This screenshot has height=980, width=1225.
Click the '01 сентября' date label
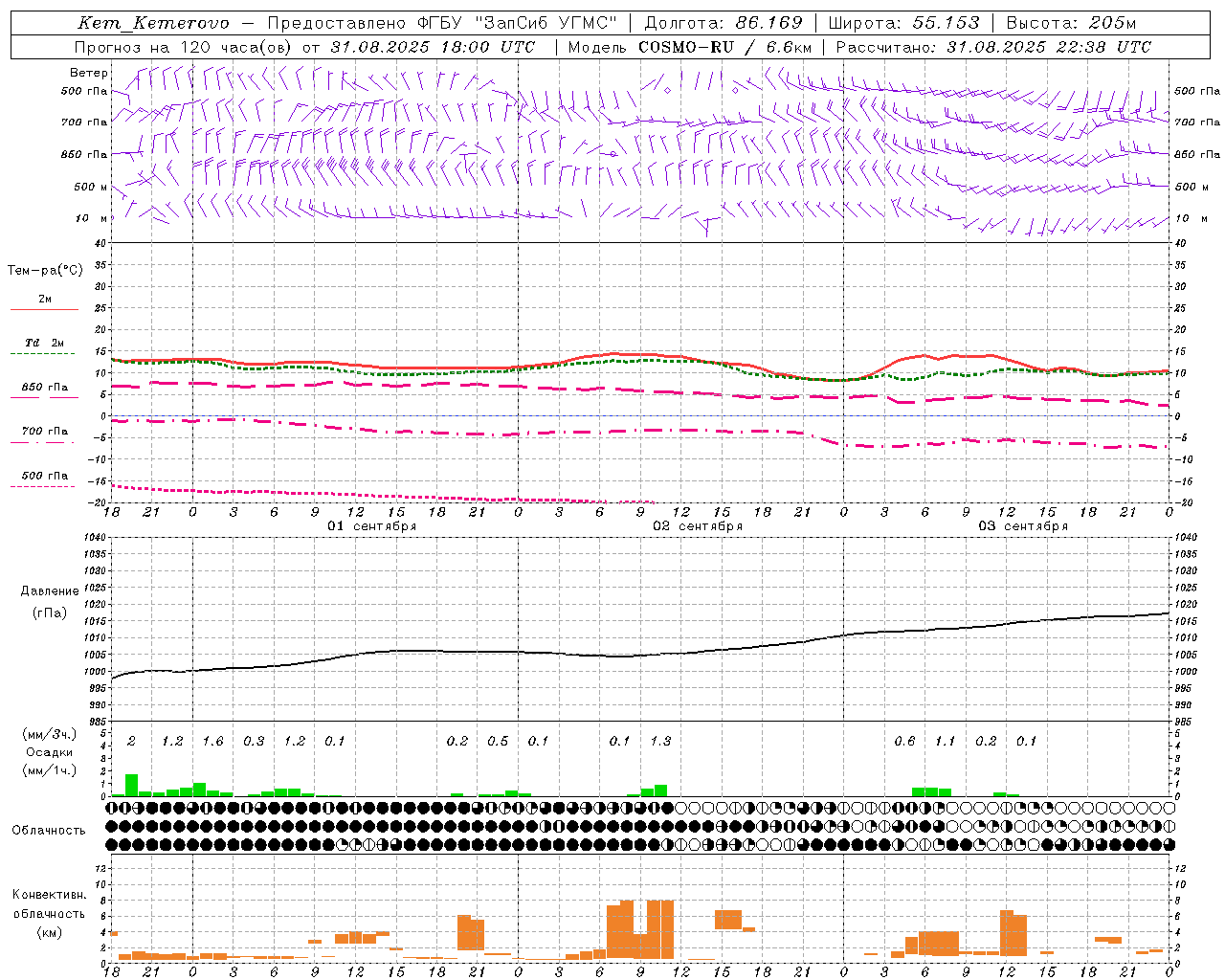coord(371,526)
